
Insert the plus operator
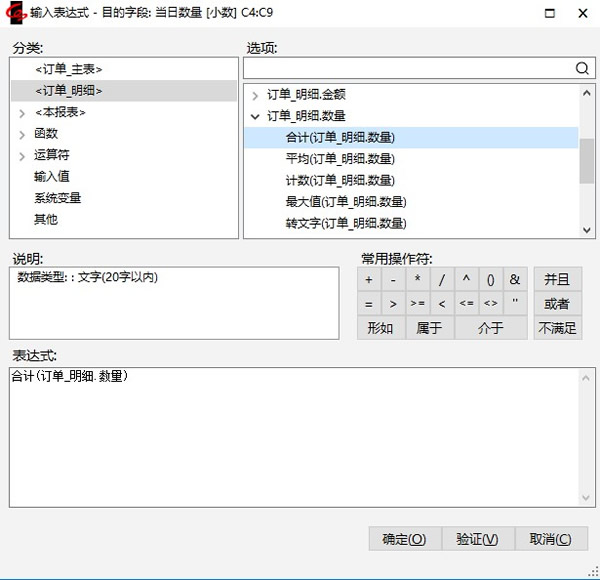pyautogui.click(x=369, y=280)
